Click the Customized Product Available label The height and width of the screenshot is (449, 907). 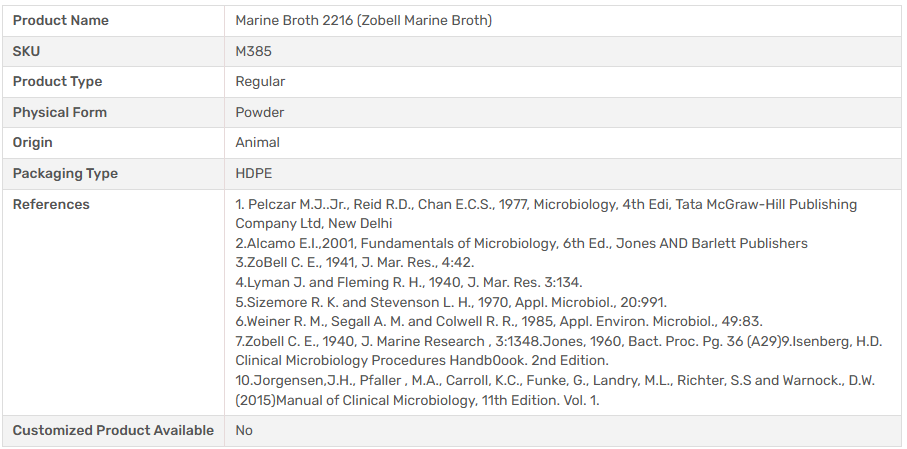(113, 430)
